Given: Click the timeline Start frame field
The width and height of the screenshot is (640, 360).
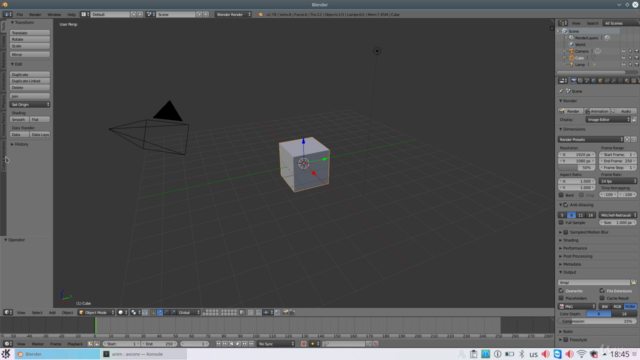Looking at the screenshot, I should point(122,344).
